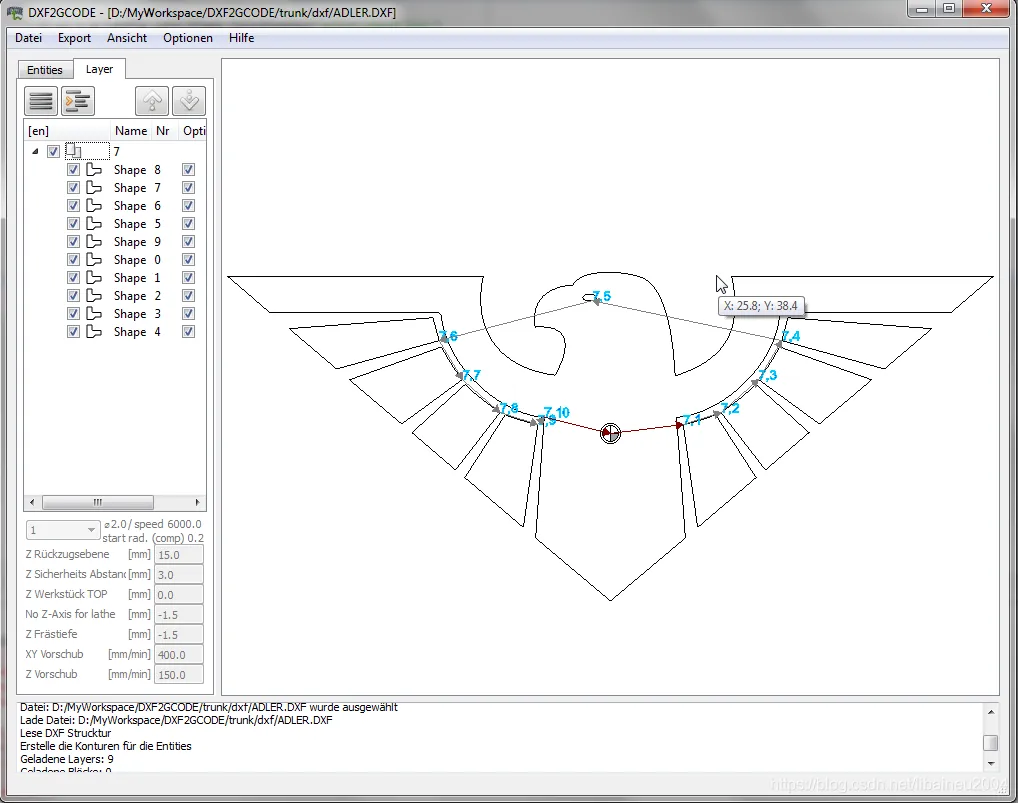The image size is (1018, 803).
Task: Click the folder icon beside Shape 4
Action: tap(95, 331)
